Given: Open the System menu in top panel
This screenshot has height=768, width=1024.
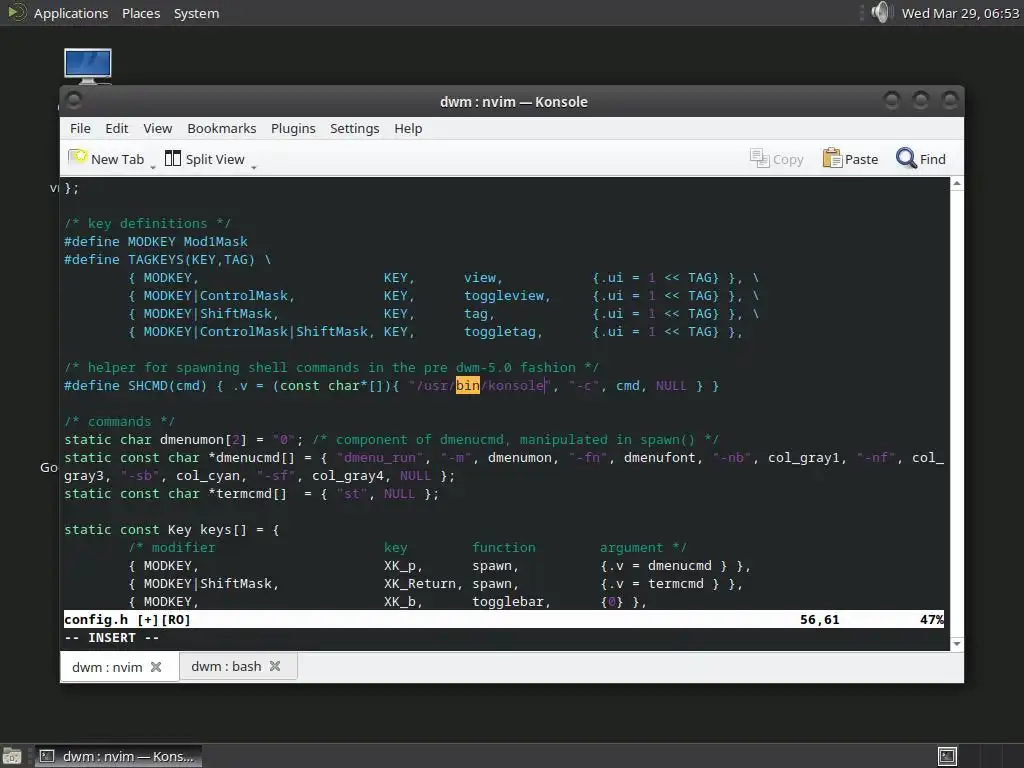Looking at the screenshot, I should tap(196, 13).
